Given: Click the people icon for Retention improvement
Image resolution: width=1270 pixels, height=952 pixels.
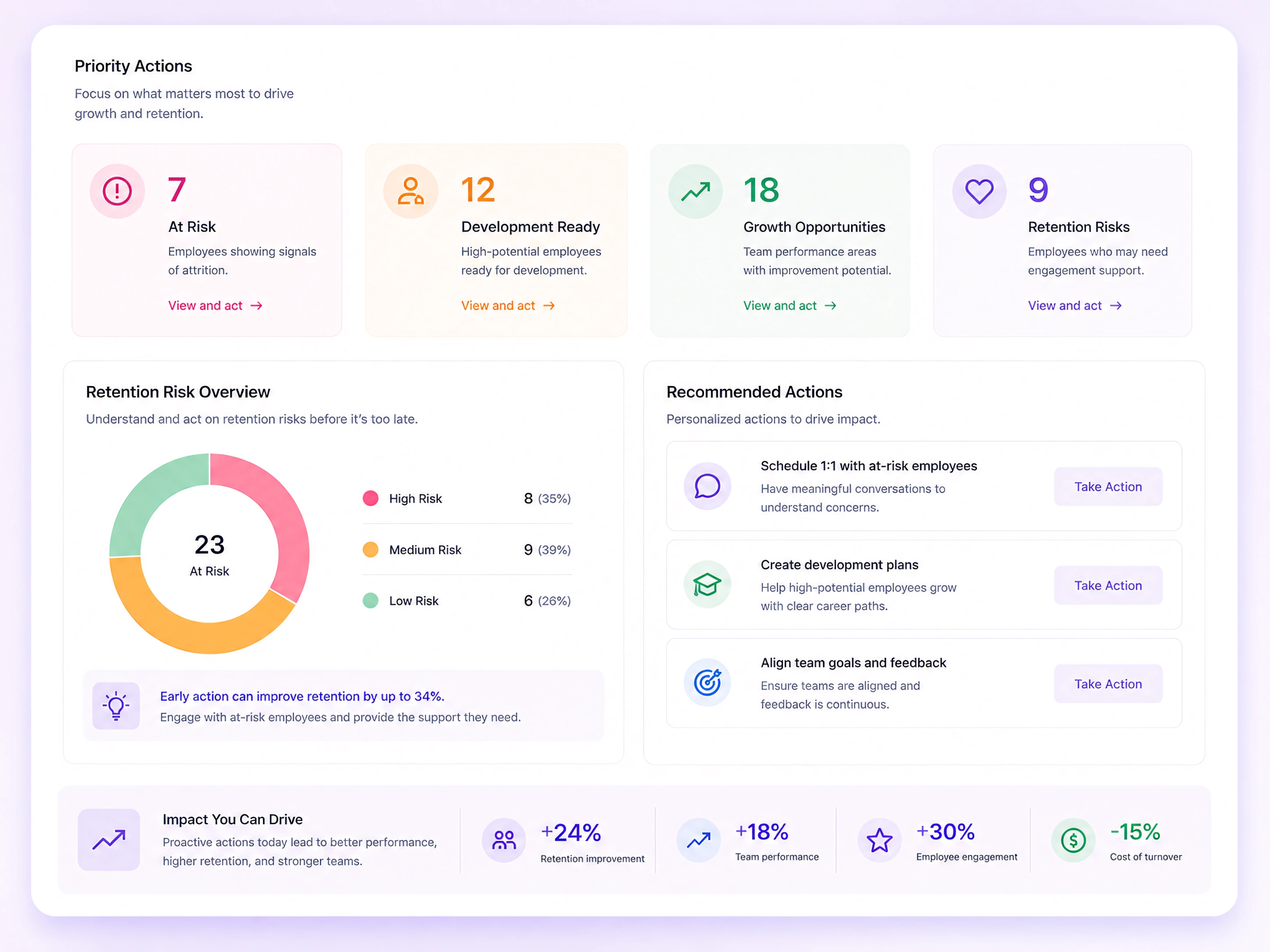Looking at the screenshot, I should coord(503,840).
